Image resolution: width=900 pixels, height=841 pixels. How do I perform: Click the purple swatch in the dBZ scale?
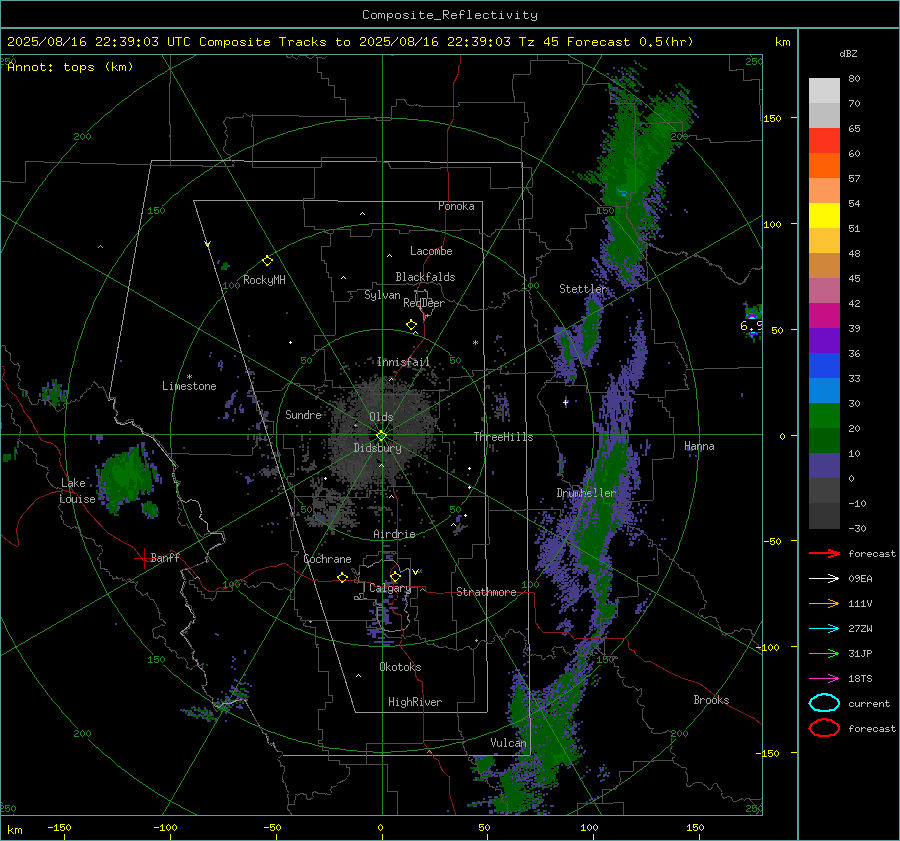click(x=824, y=340)
